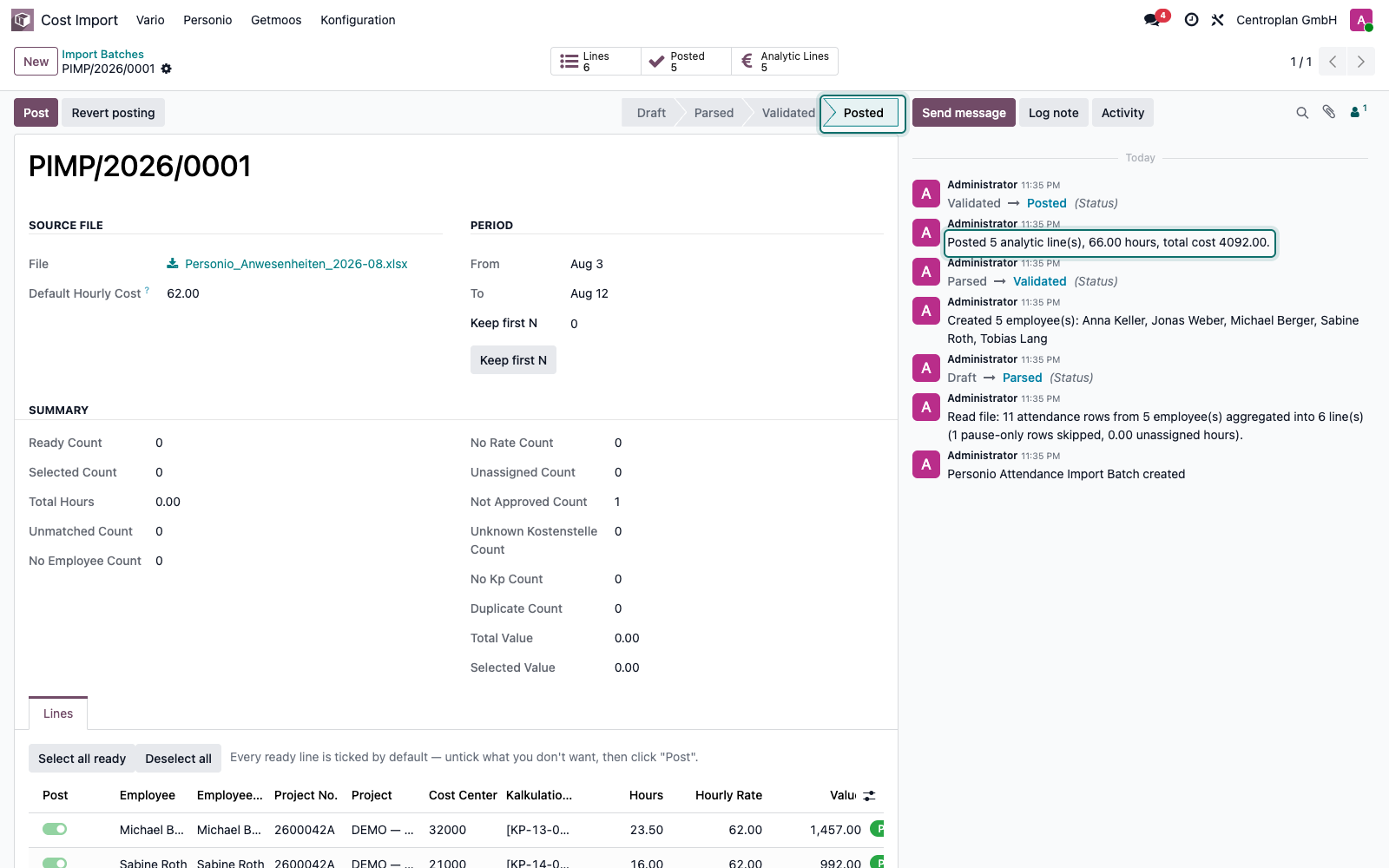The width and height of the screenshot is (1389, 868).
Task: Open the Konfiguration menu
Action: point(358,20)
